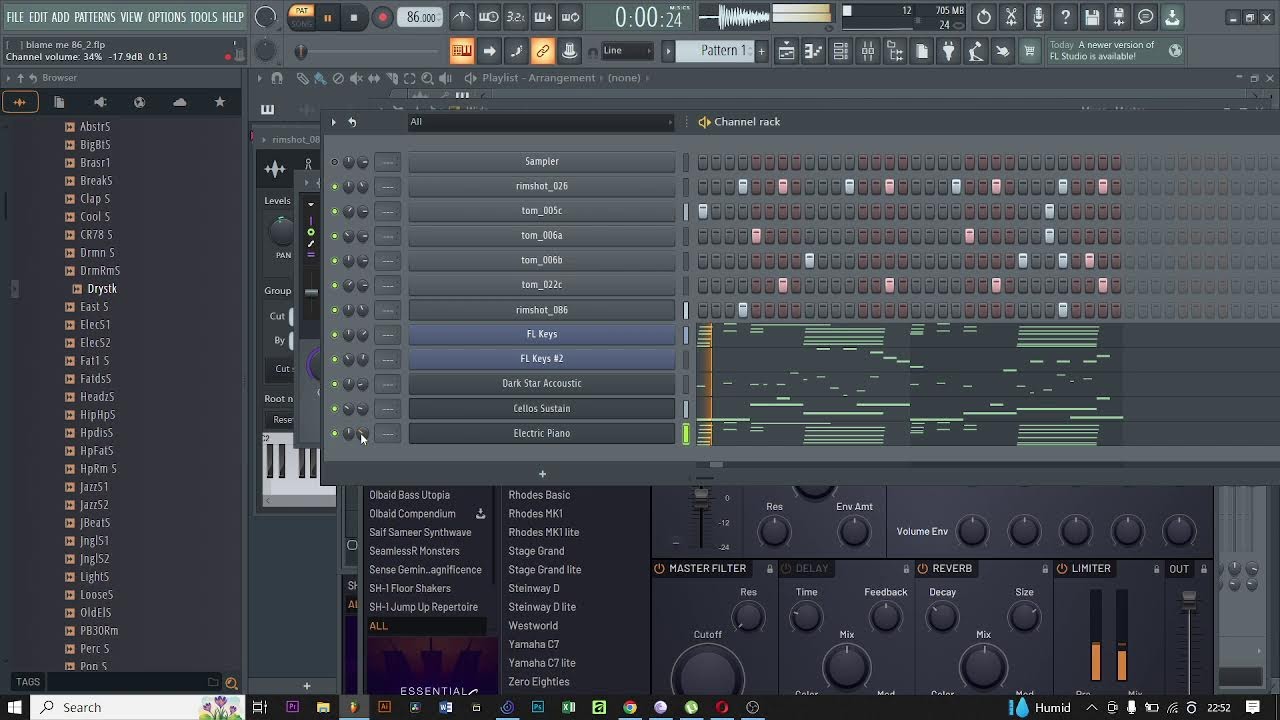Select the Dark Star Accoustic channel button

pos(541,383)
